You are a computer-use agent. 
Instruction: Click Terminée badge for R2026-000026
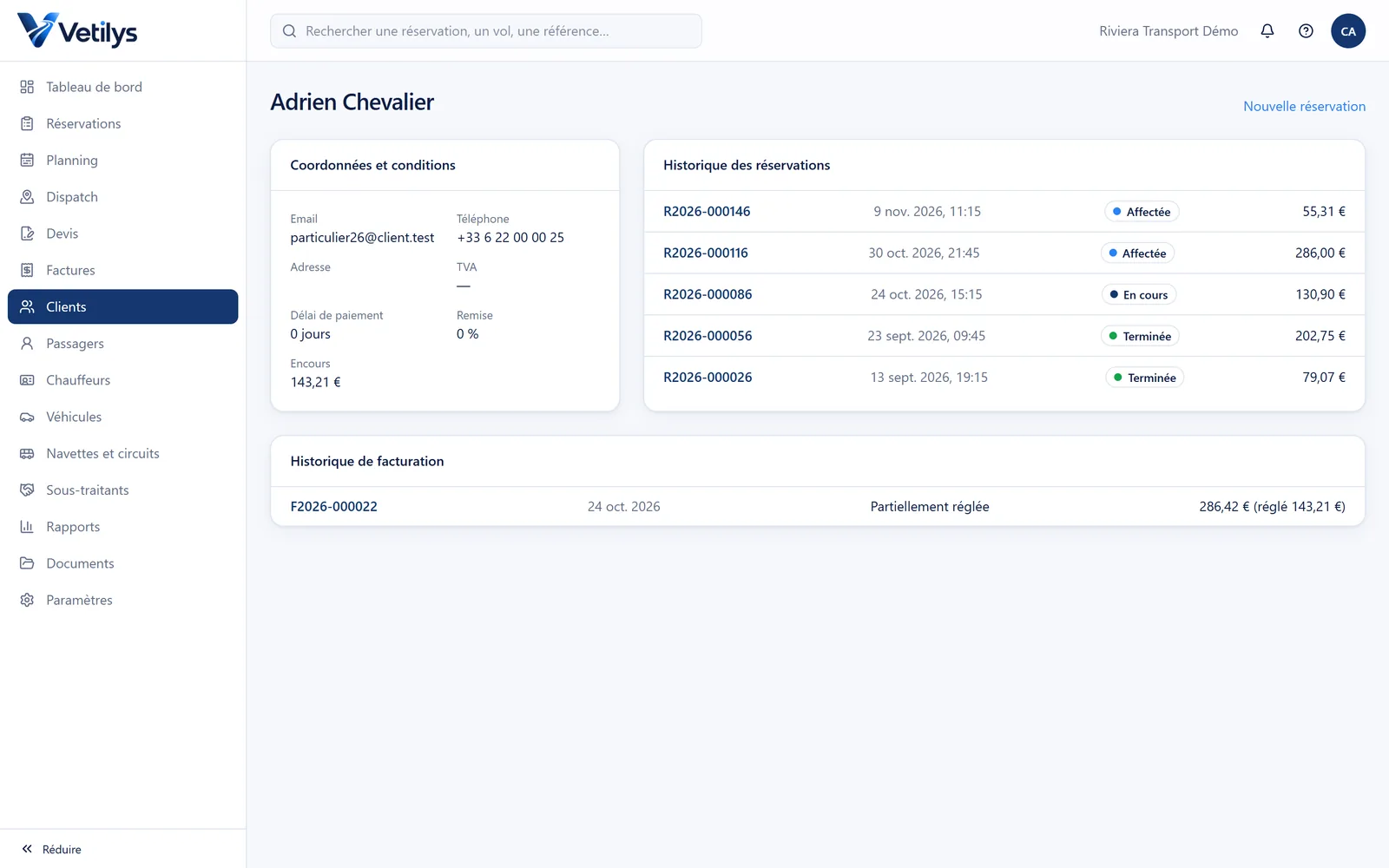(x=1144, y=378)
